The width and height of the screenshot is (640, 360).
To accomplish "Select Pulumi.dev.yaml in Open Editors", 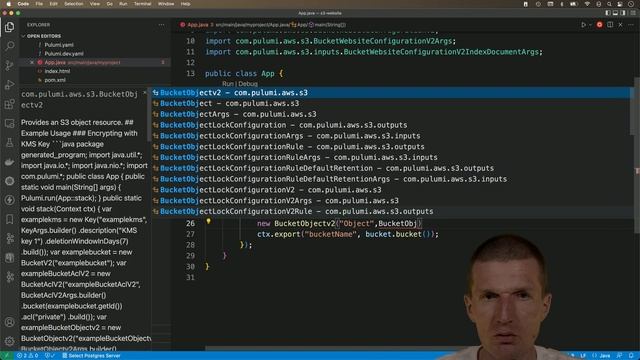I will point(64,53).
